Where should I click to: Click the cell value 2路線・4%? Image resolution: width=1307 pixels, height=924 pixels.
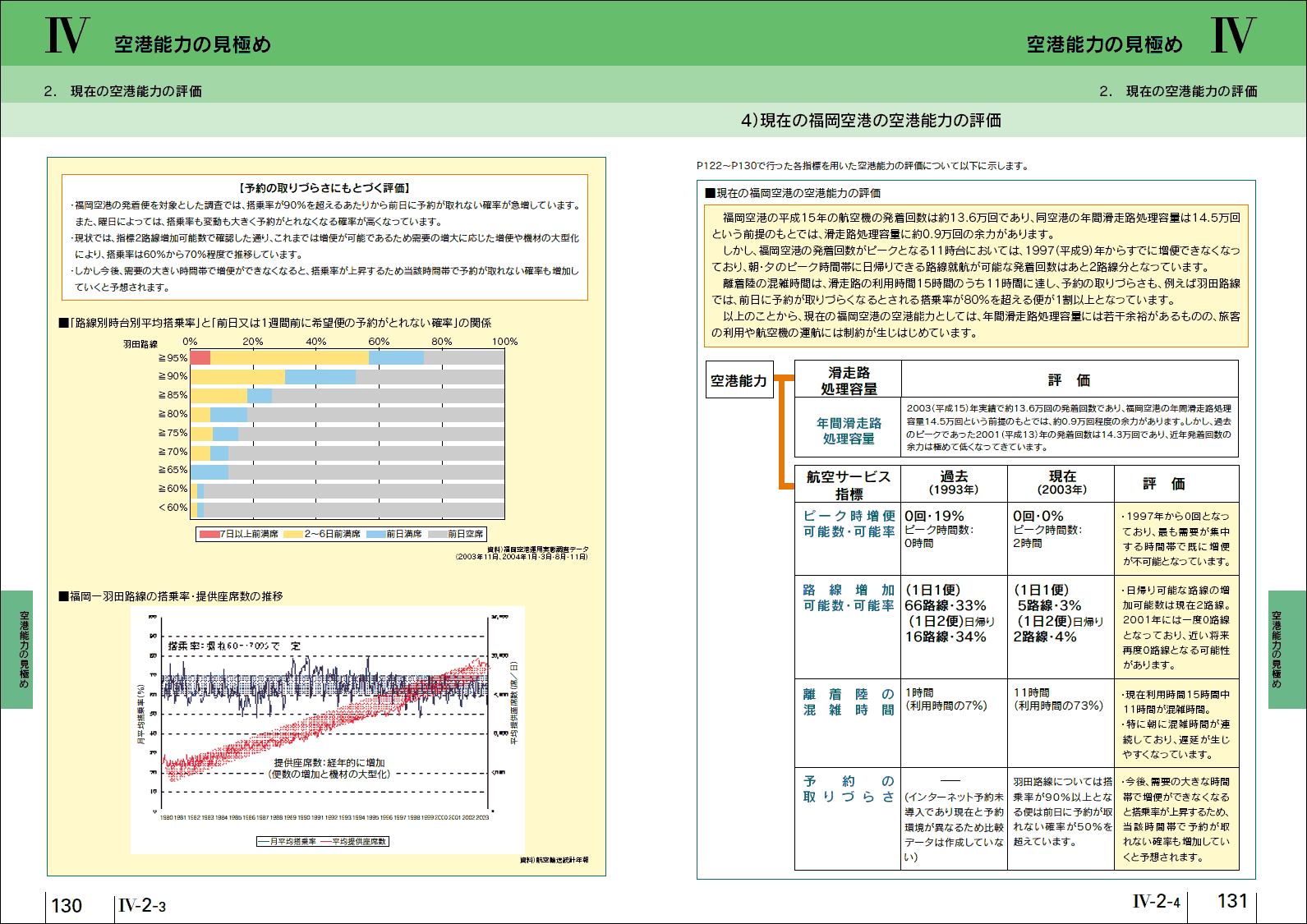(x=1045, y=637)
